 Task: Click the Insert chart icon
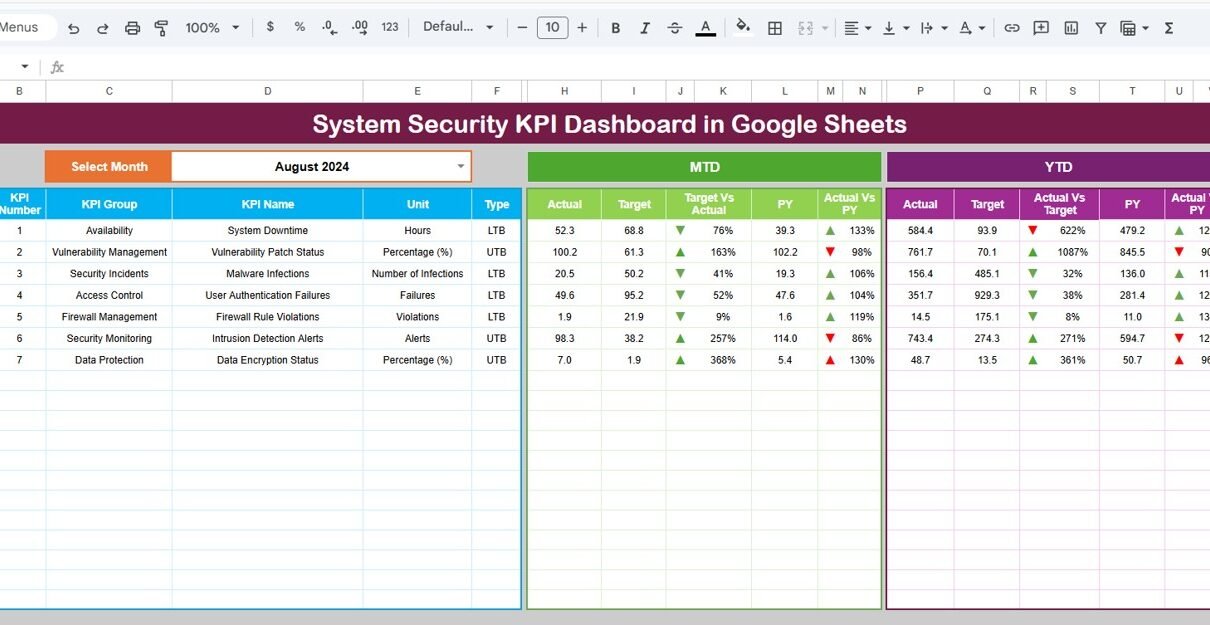coord(1071,28)
